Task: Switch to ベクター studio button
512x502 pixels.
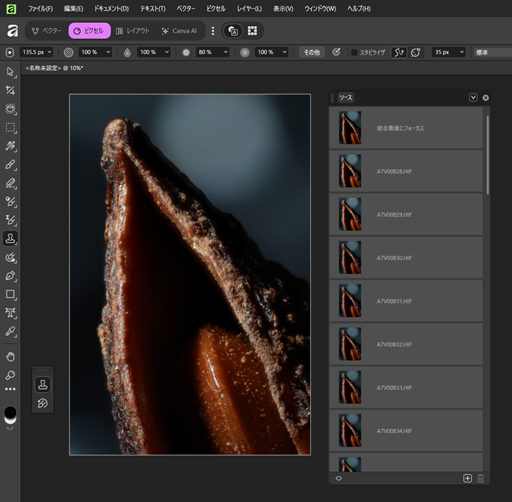Action: point(46,31)
